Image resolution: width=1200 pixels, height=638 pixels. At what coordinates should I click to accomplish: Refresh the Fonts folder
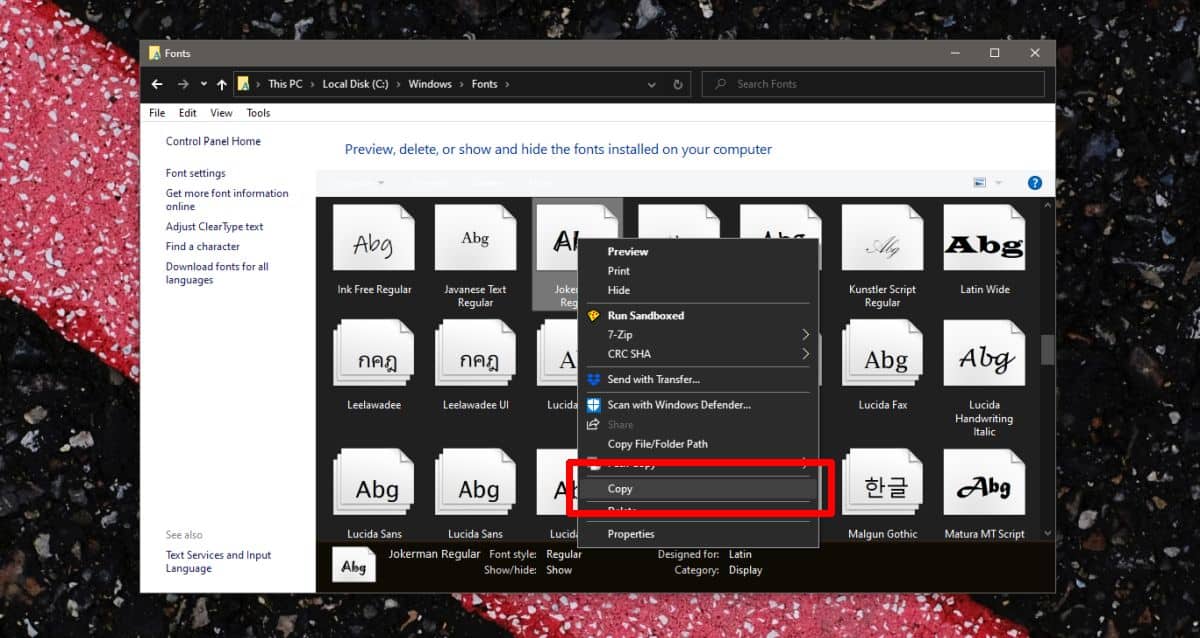tap(679, 85)
